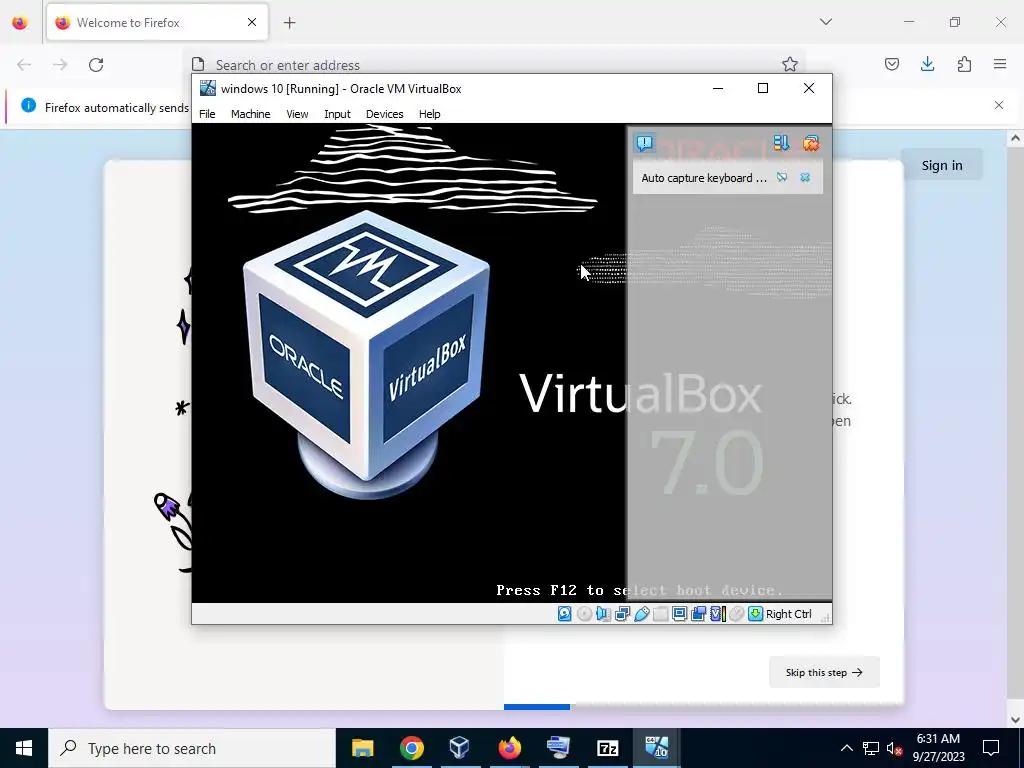This screenshot has width=1024, height=768.
Task: Bookmark this page with the star icon
Action: tap(790, 64)
